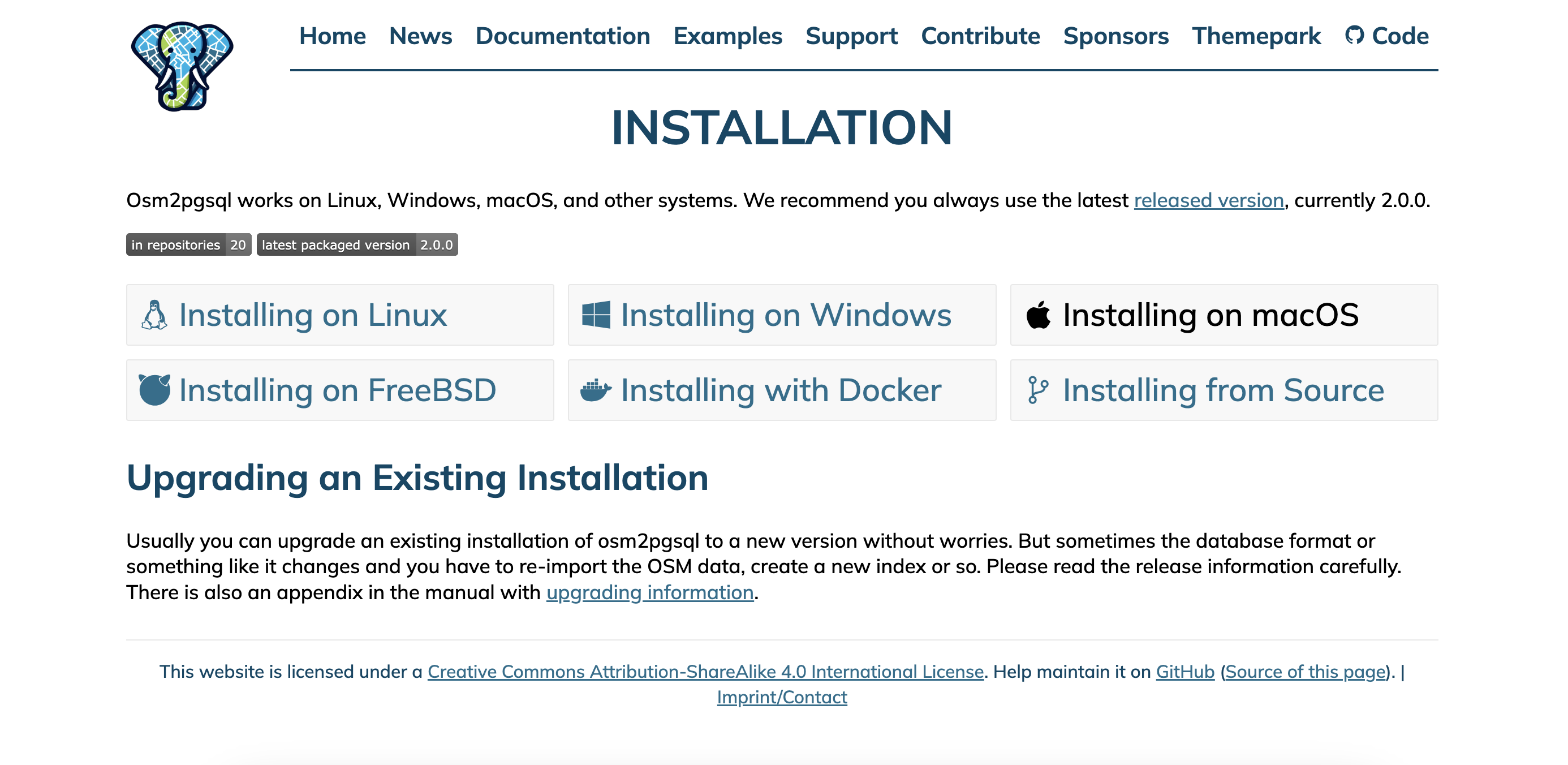Click the osm2pgsql elephant logo

(x=182, y=66)
